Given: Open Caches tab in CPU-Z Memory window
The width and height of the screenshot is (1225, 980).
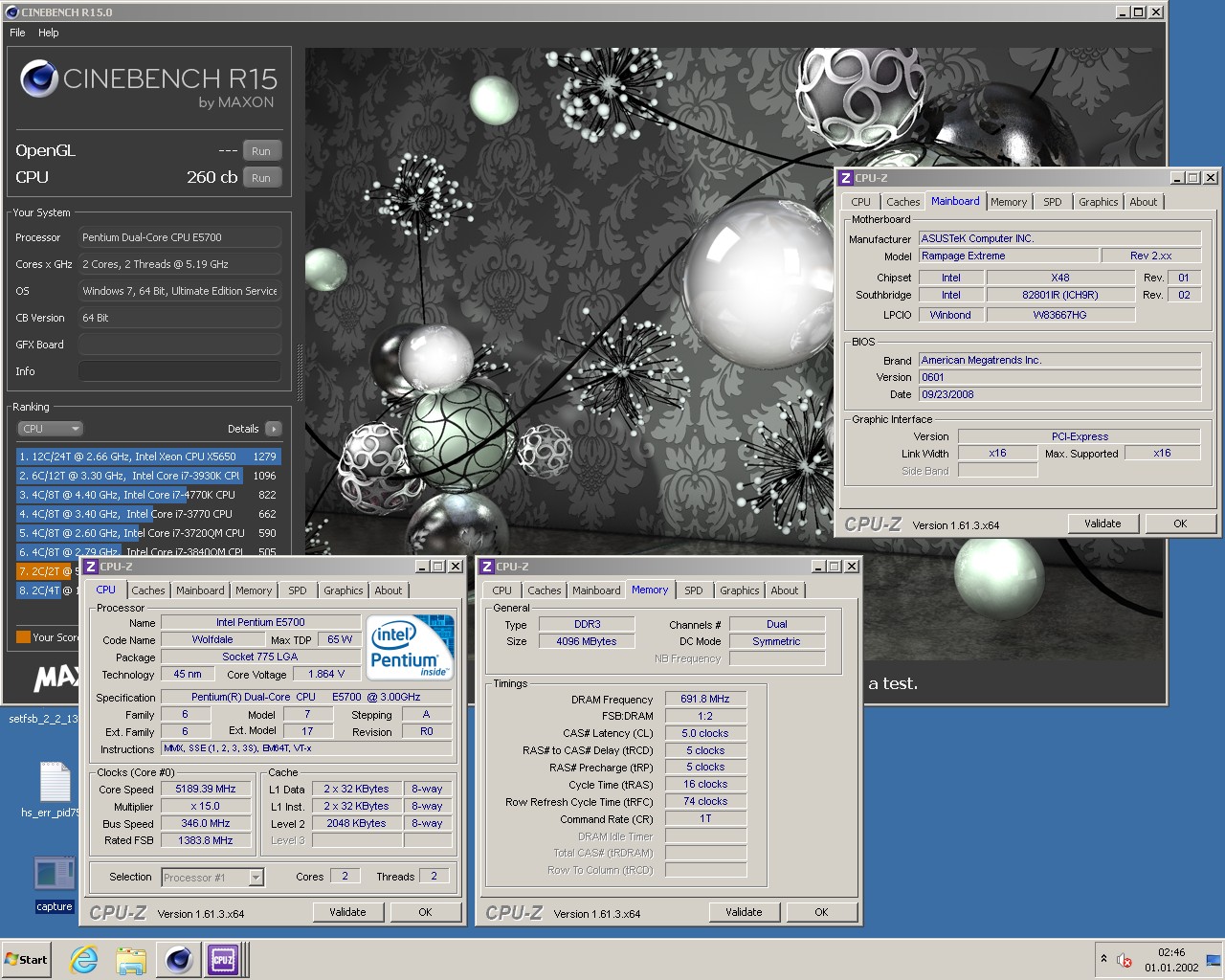Looking at the screenshot, I should click(545, 590).
